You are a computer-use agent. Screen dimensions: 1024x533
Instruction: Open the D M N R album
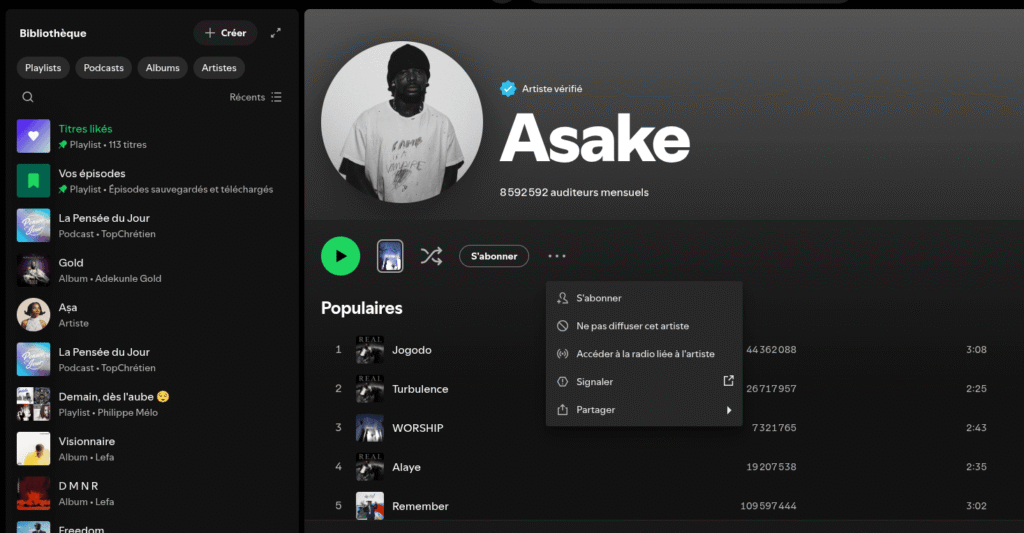(152, 493)
